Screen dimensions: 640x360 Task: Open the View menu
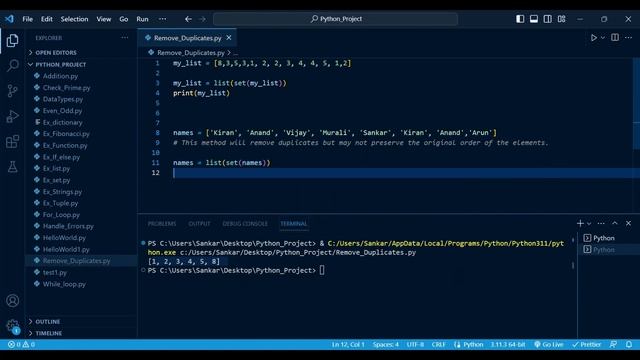(104, 19)
